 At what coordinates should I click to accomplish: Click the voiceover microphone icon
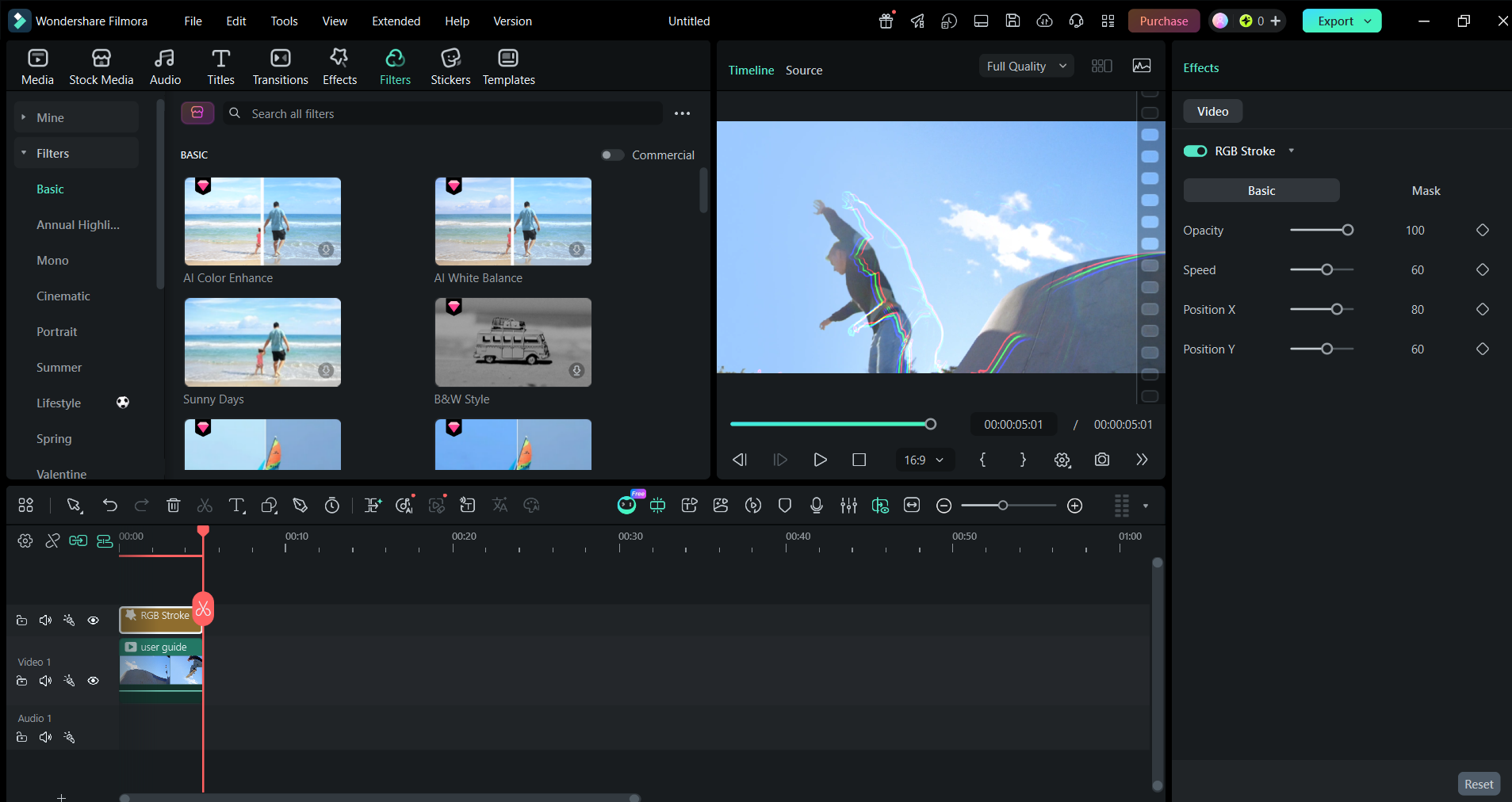[817, 506]
